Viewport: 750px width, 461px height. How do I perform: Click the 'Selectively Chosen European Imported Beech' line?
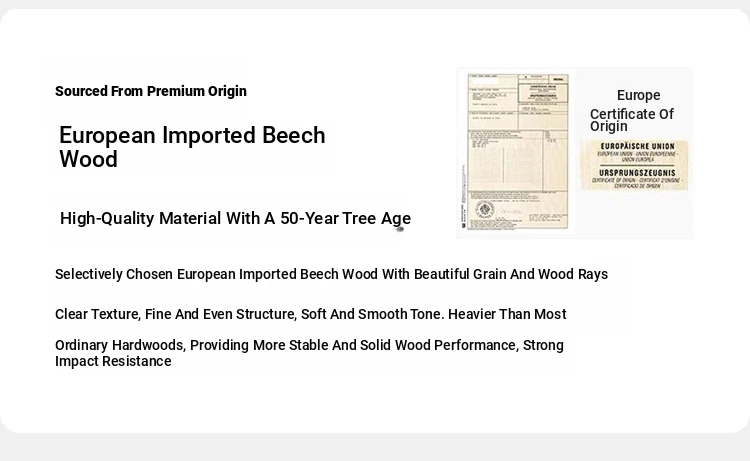(331, 274)
